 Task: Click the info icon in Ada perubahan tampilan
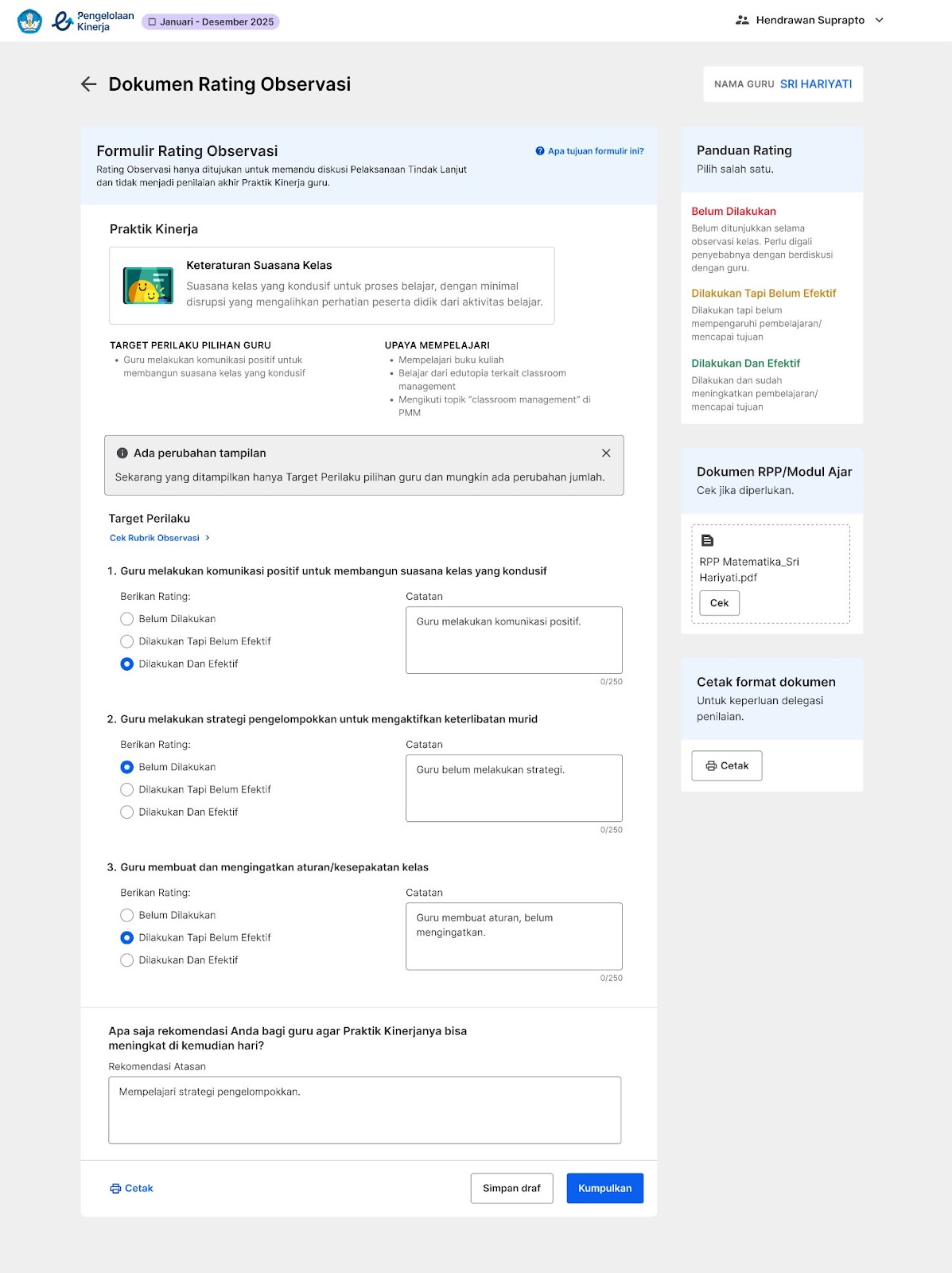pos(122,453)
